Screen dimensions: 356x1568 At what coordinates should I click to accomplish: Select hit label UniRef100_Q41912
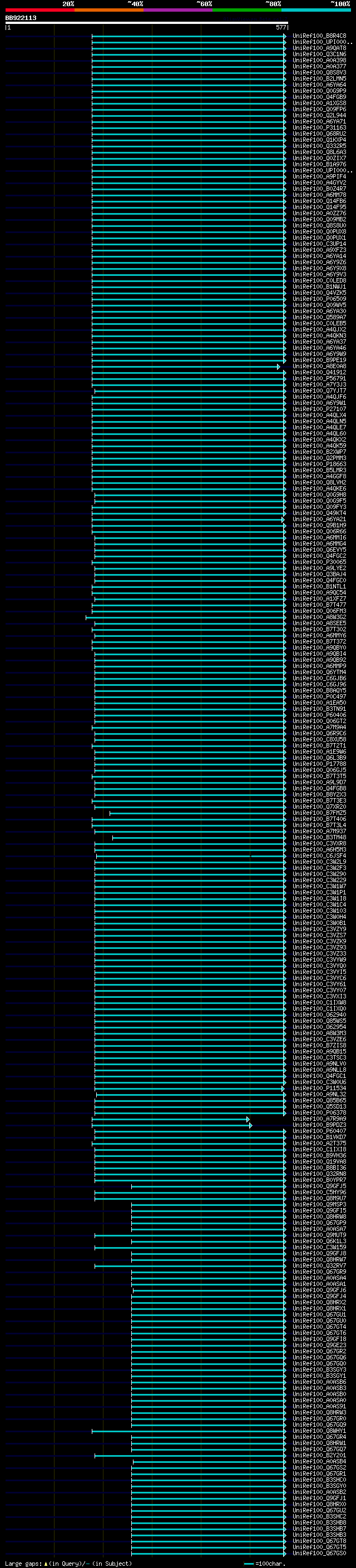click(x=319, y=372)
